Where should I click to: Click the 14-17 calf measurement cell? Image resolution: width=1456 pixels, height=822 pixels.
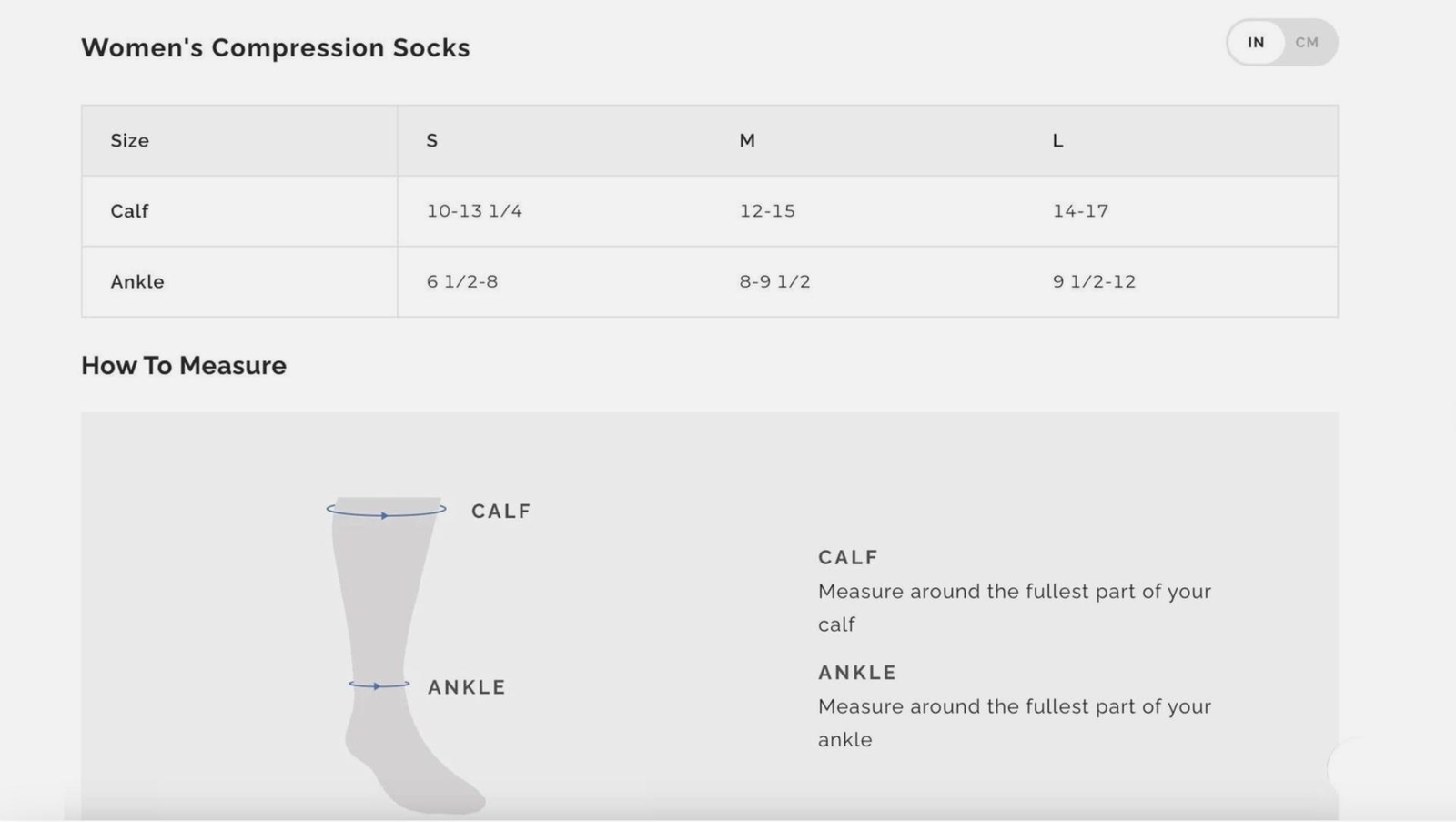tap(1181, 211)
